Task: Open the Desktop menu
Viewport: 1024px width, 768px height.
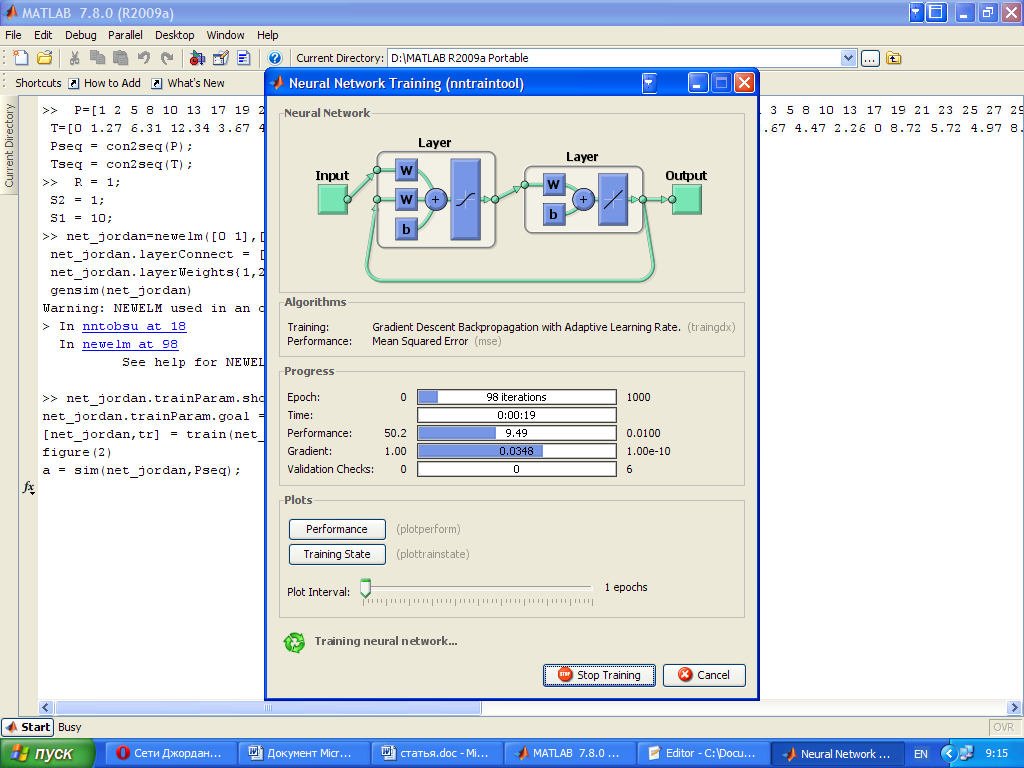Action: click(x=174, y=35)
